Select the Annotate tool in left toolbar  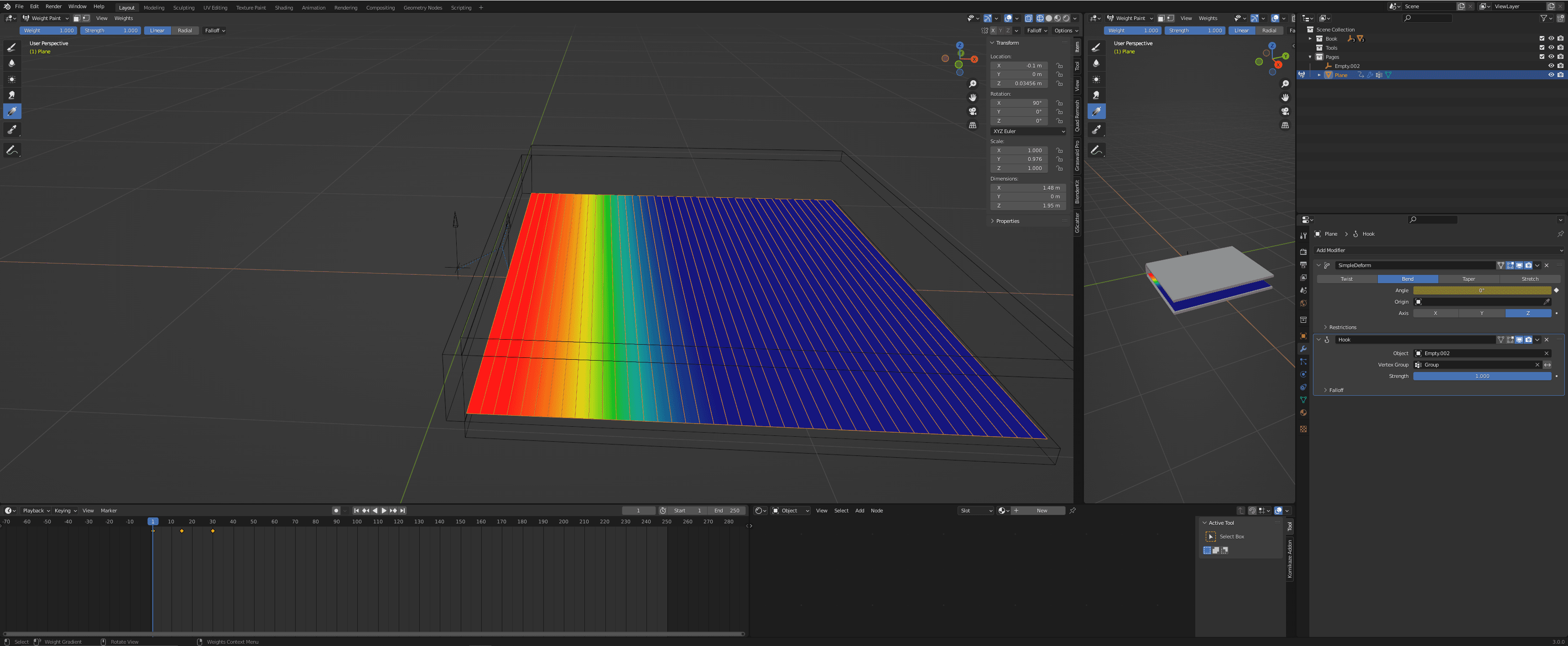[x=11, y=150]
